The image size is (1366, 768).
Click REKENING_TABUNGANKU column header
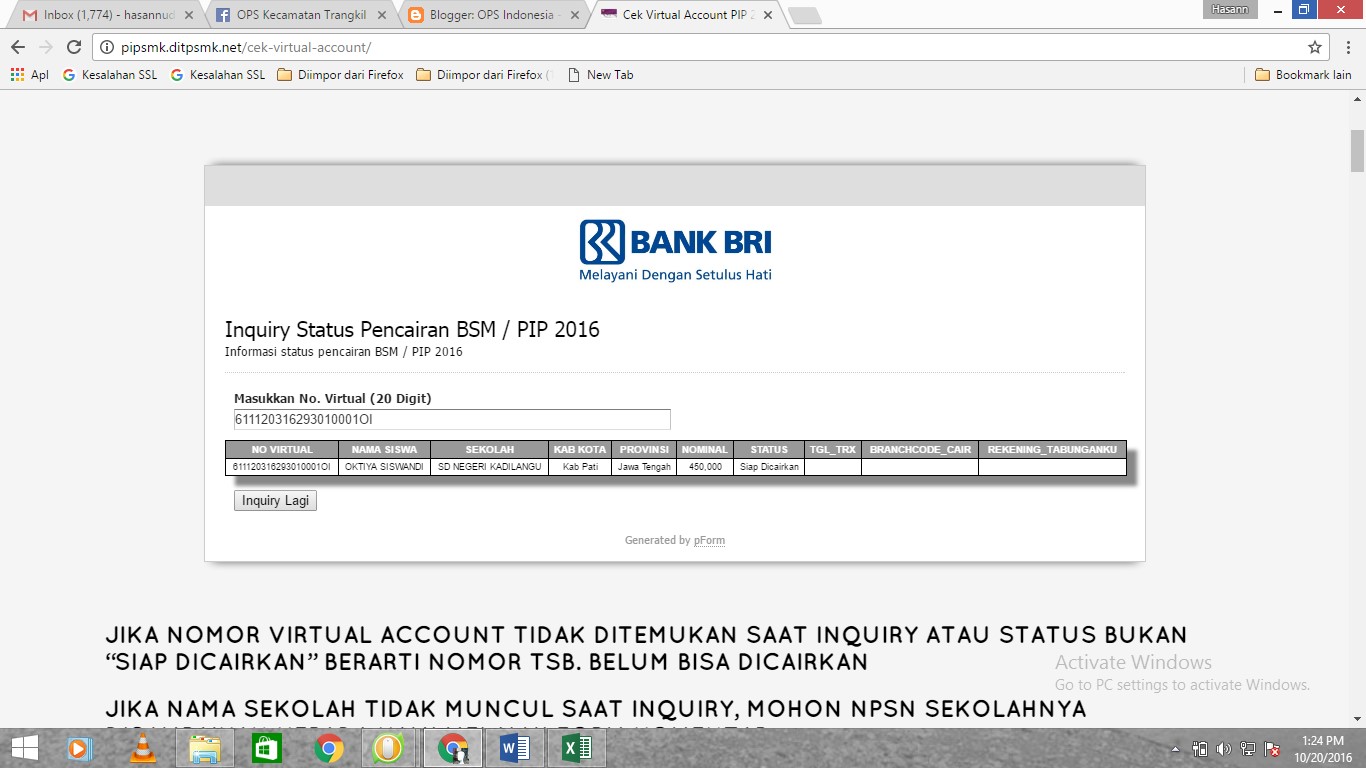pos(1052,450)
